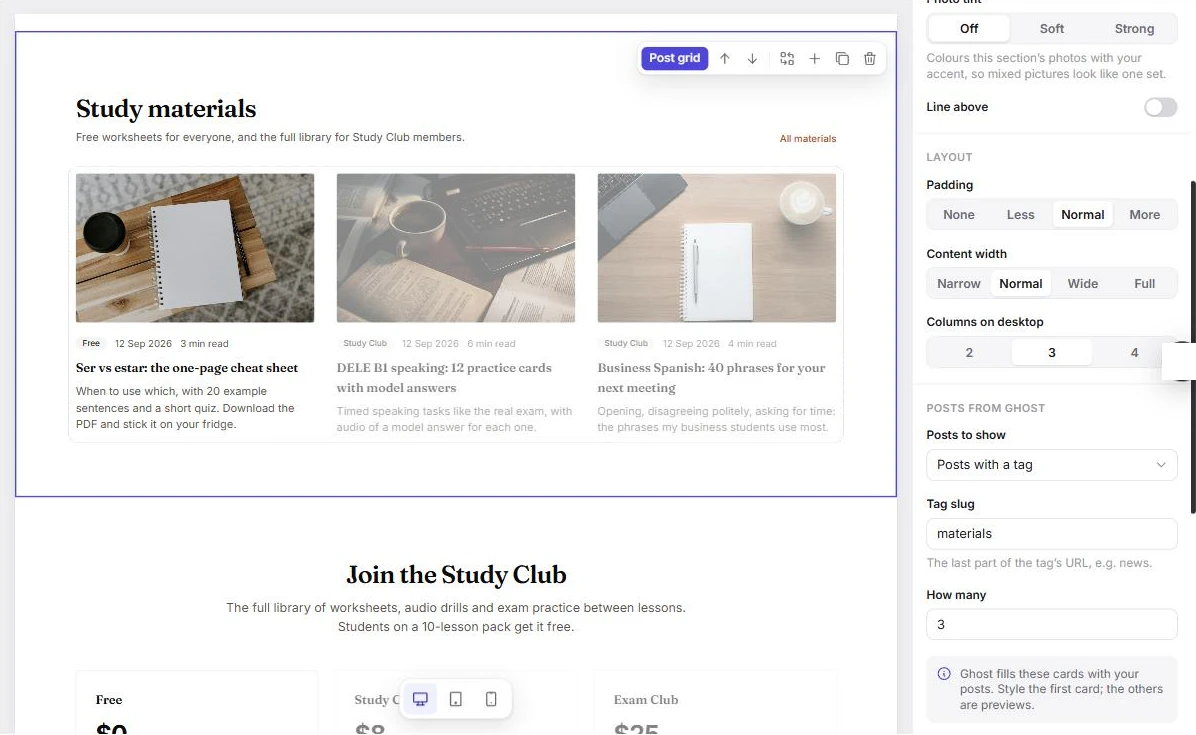Open the All materials link

[x=808, y=139]
